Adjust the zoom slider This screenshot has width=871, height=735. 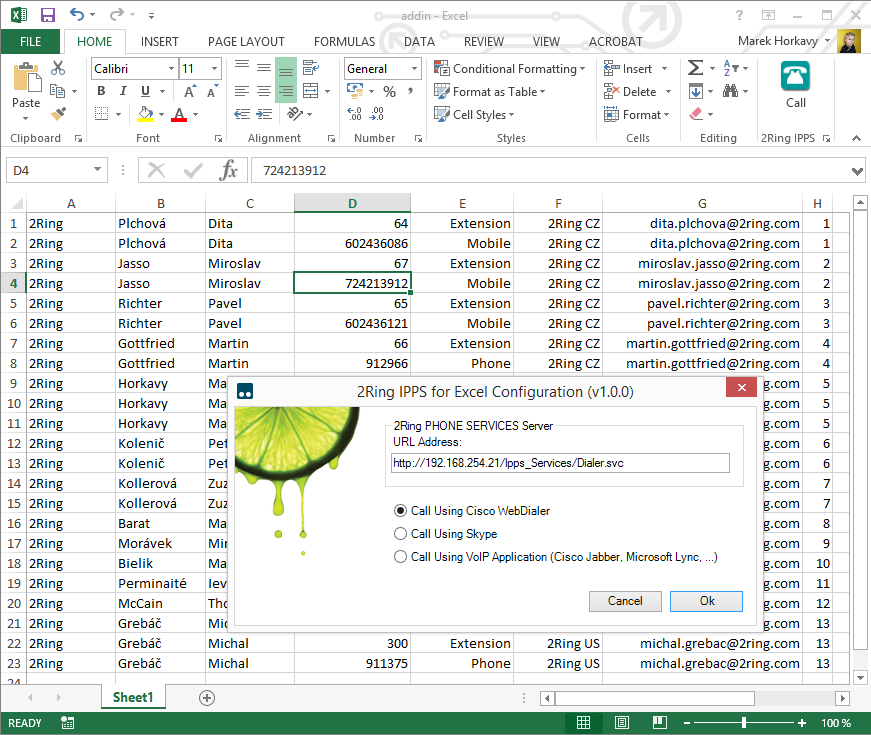tap(744, 722)
